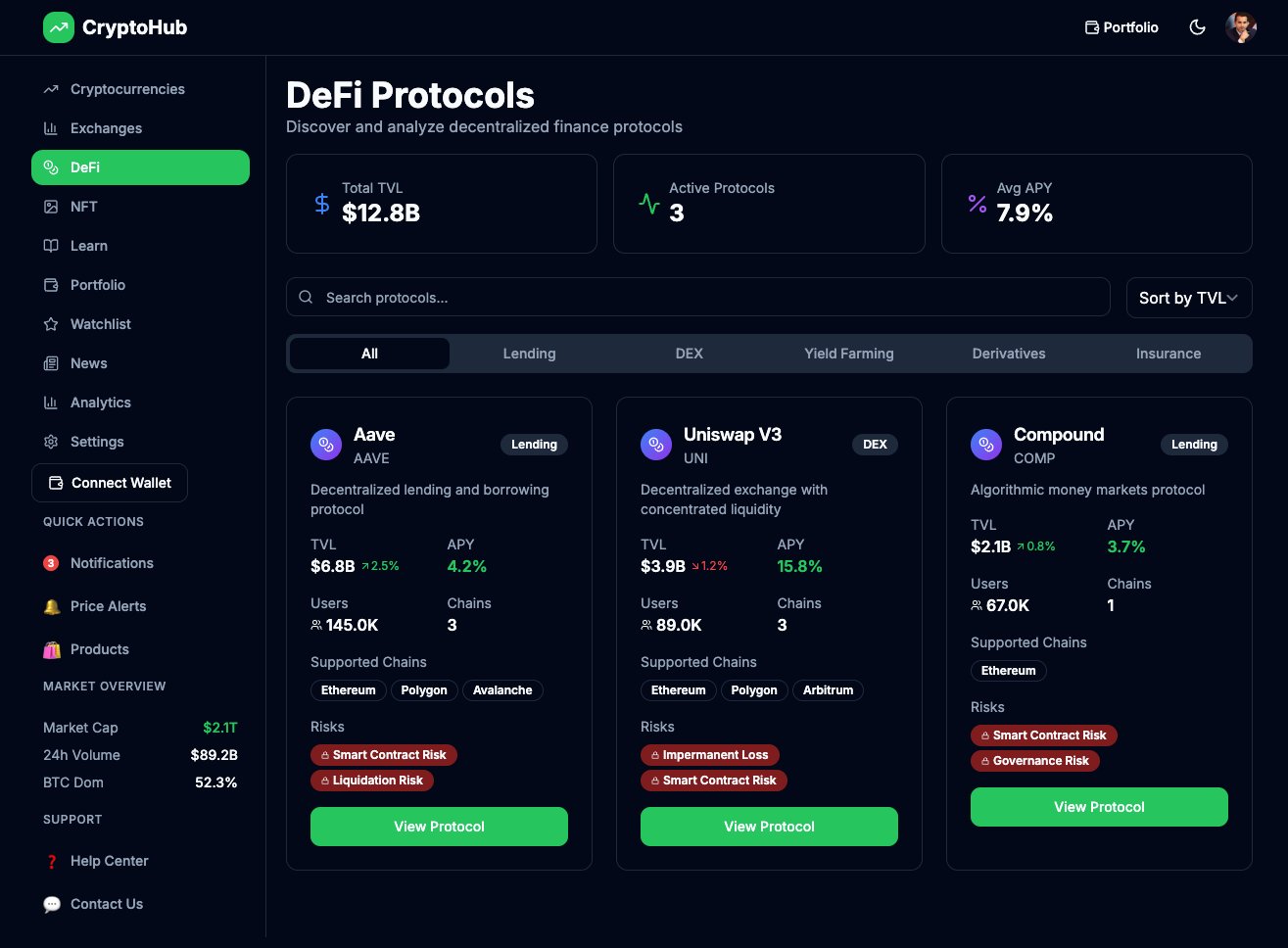Click Smart Contract Risk on Aave card
Viewport: 1288px width, 948px height.
pos(384,755)
